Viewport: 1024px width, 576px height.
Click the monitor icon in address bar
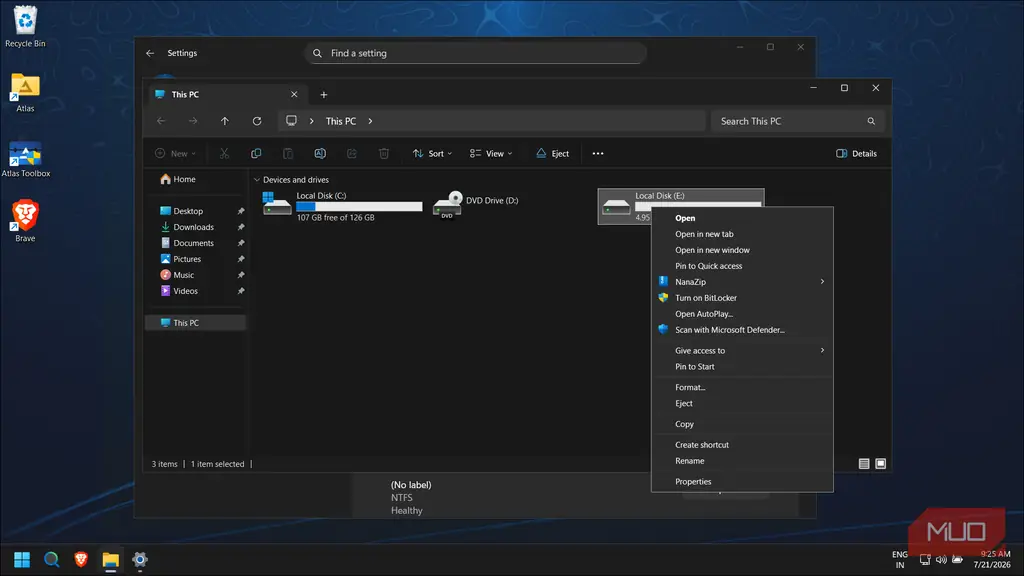point(291,121)
